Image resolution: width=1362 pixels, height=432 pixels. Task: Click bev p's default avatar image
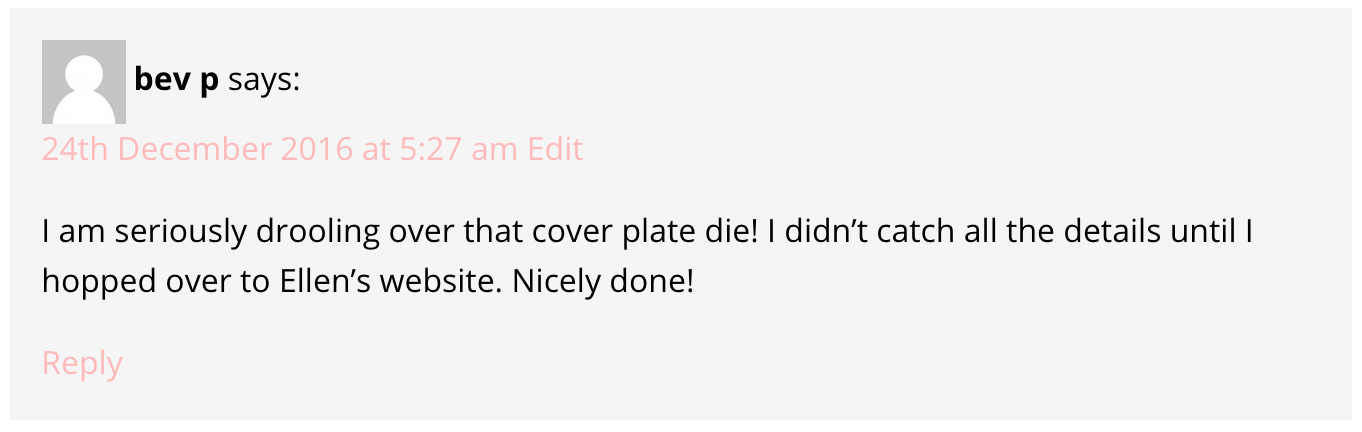point(83,82)
